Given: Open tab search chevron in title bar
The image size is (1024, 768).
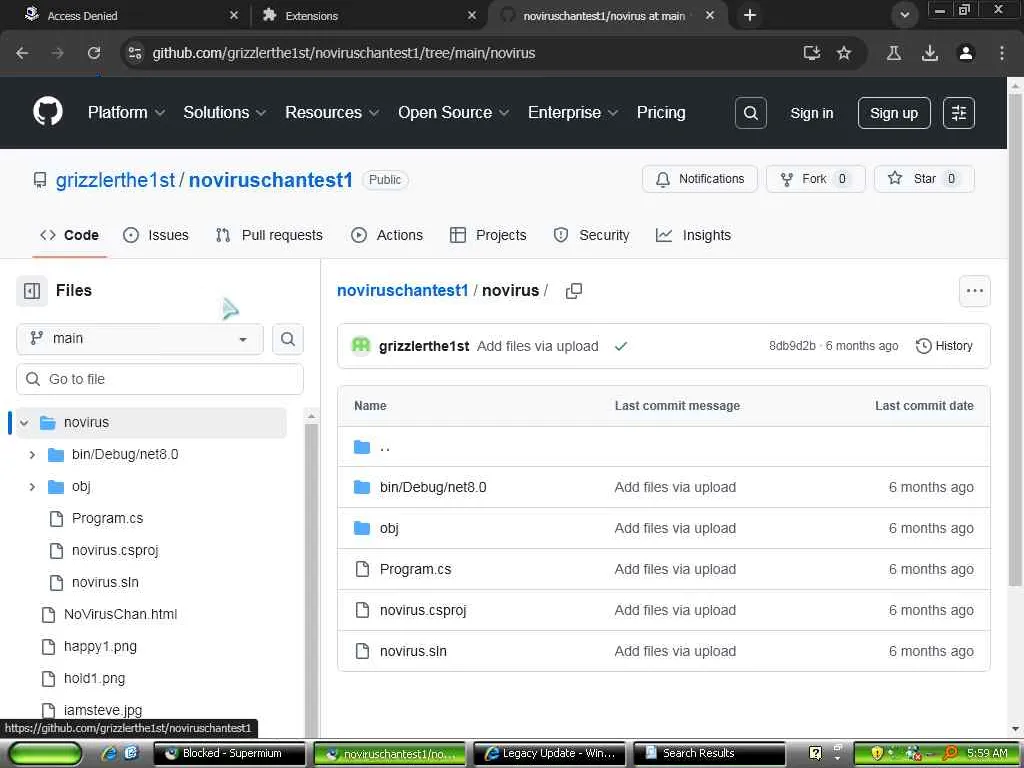Looking at the screenshot, I should tap(904, 15).
